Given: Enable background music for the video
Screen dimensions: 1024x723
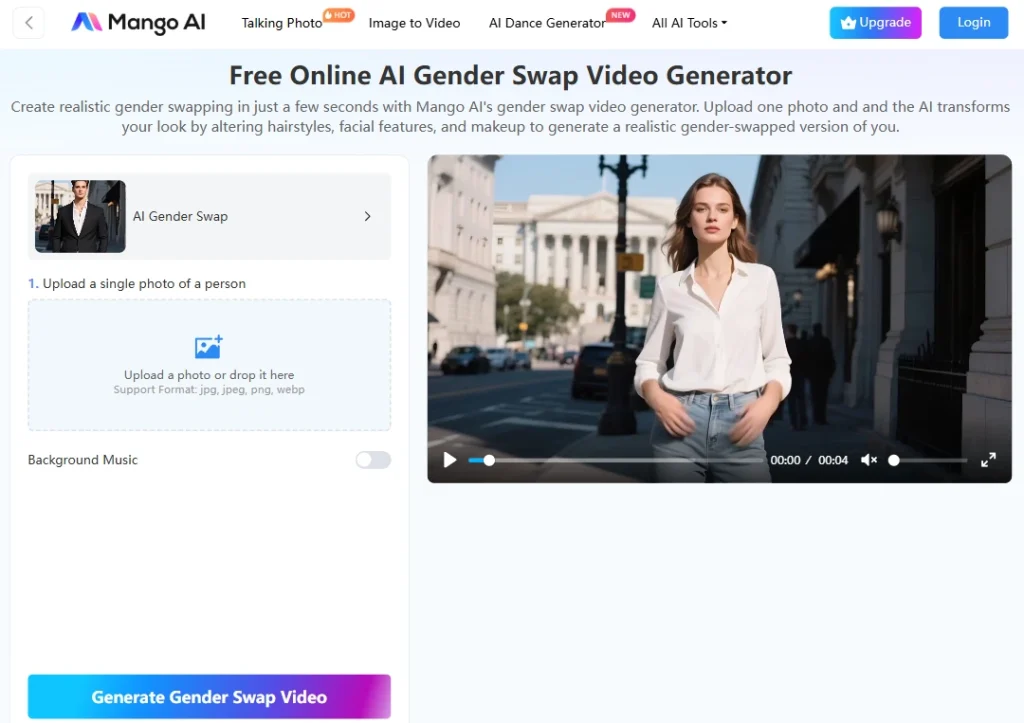Looking at the screenshot, I should pyautogui.click(x=373, y=460).
